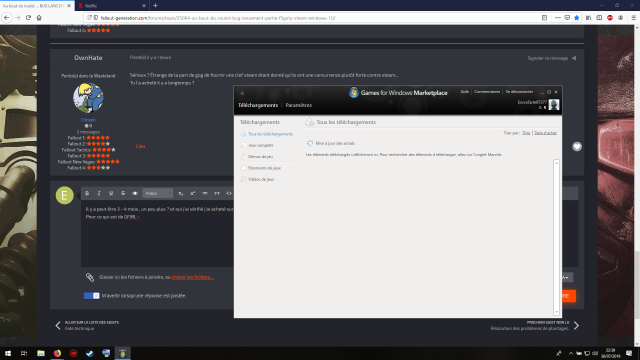640x360 pixels.
Task: Click the blue bookmark star
Action: pyautogui.click(x=576, y=18)
